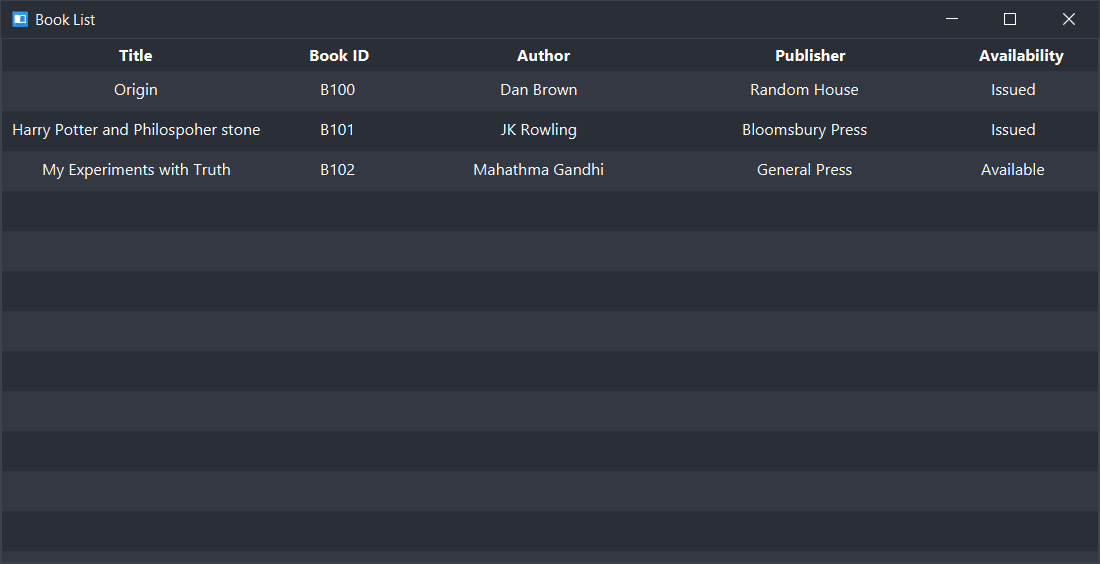Close the Book List window

point(1068,19)
